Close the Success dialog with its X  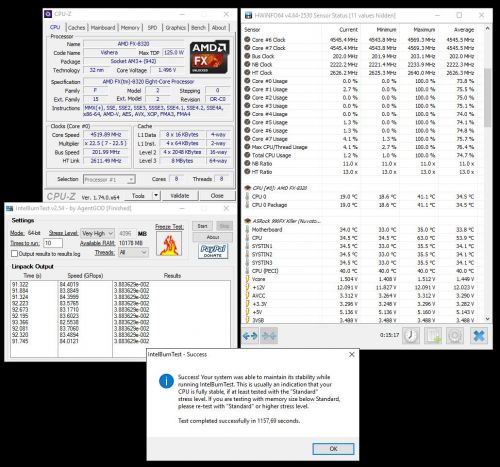coord(352,355)
